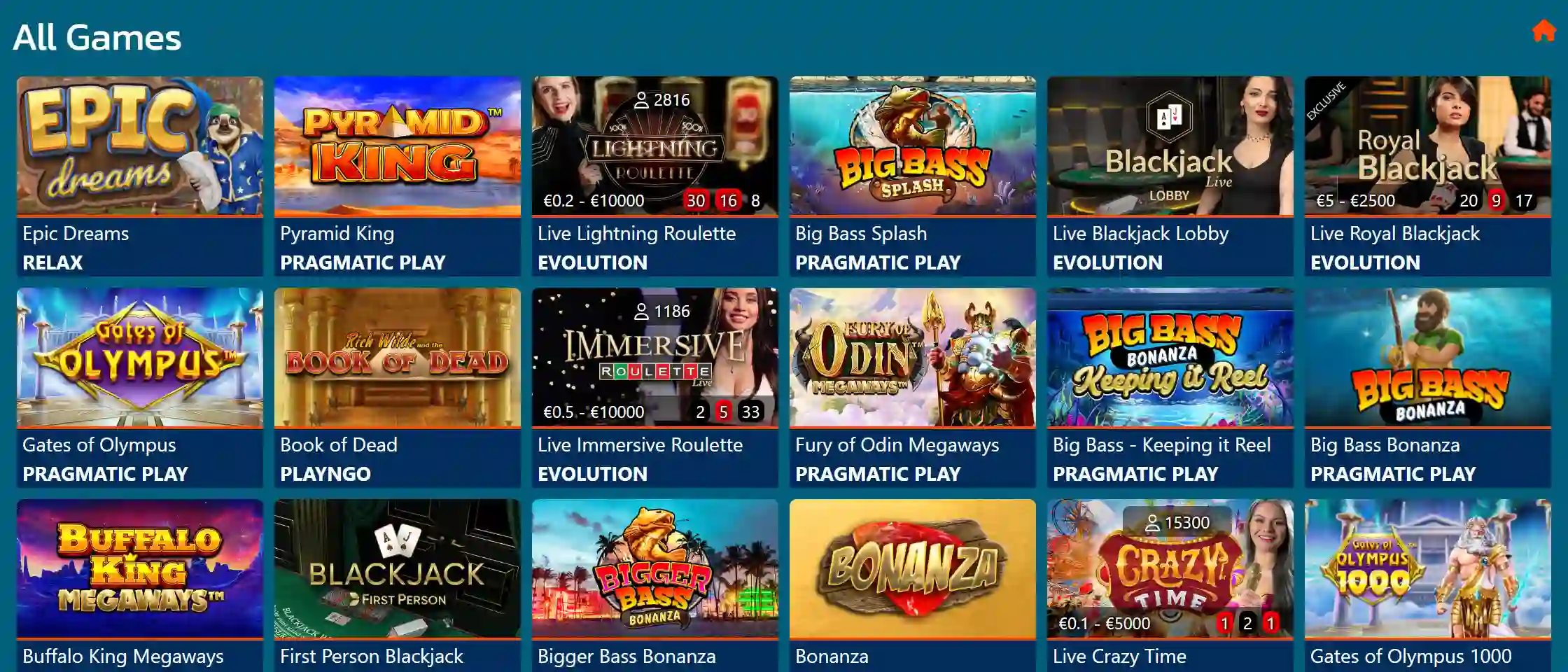
Task: Click the Big Bass Bonanza thumbnail
Action: 1428,357
